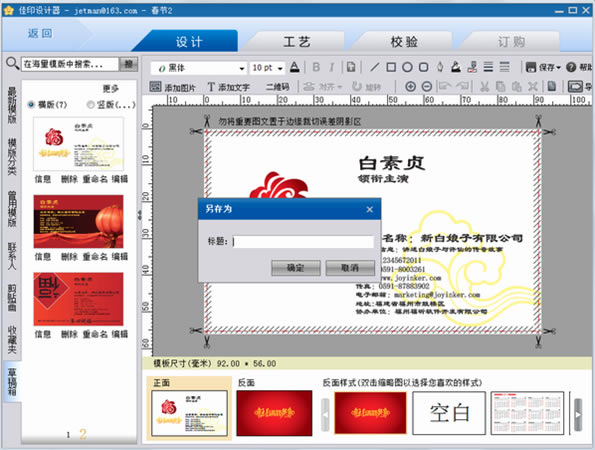Viewport: 595px width, 450px height.
Task: Toggle bold text formatting
Action: [x=316, y=68]
